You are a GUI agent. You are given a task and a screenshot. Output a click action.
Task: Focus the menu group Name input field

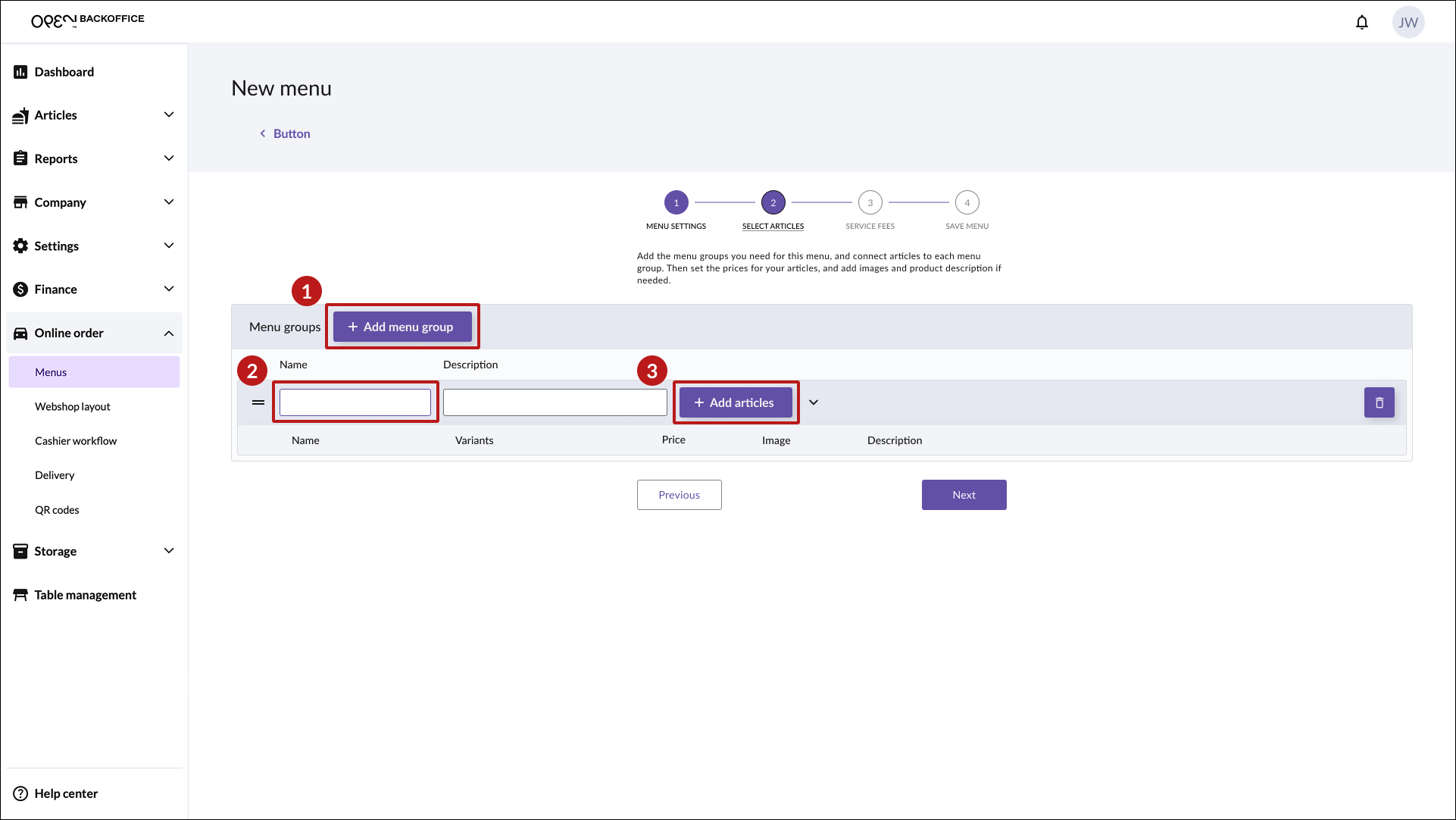355,402
